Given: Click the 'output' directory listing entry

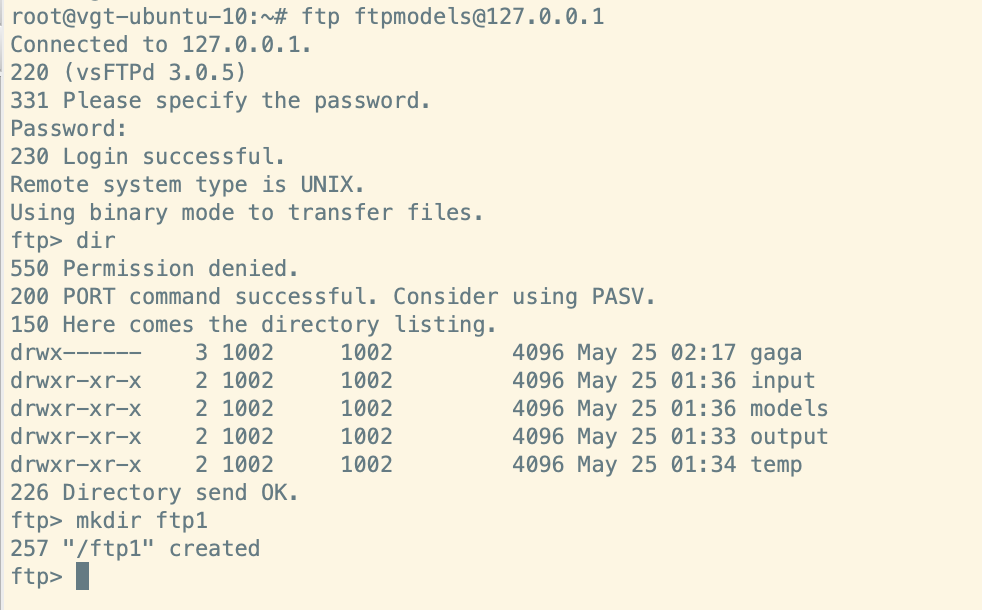Looking at the screenshot, I should 789,437.
